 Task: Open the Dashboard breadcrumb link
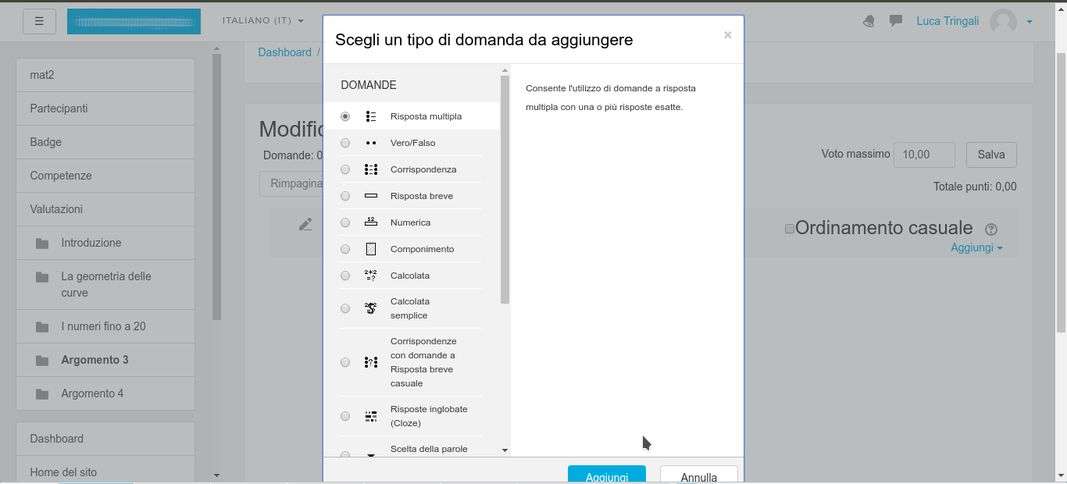tap(284, 52)
